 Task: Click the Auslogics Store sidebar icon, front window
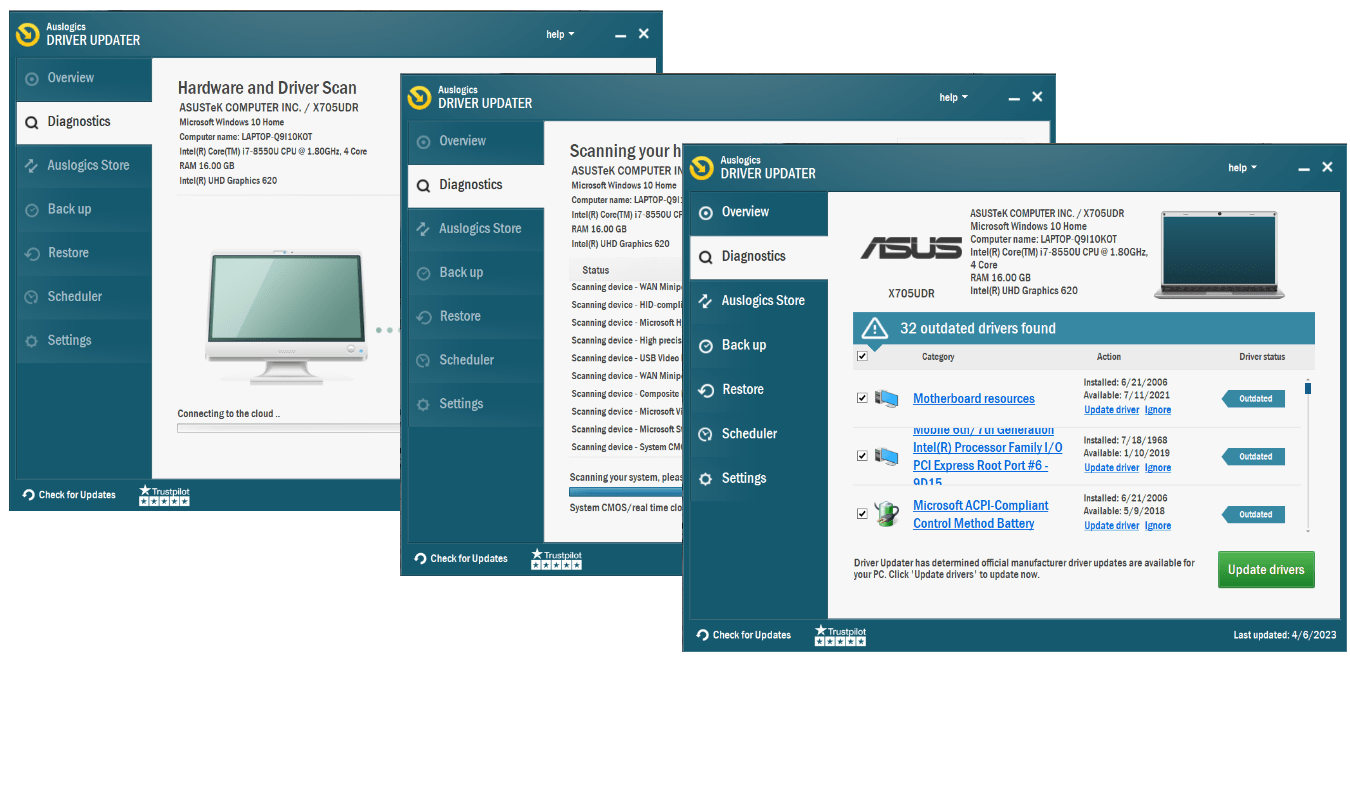pyautogui.click(x=706, y=301)
